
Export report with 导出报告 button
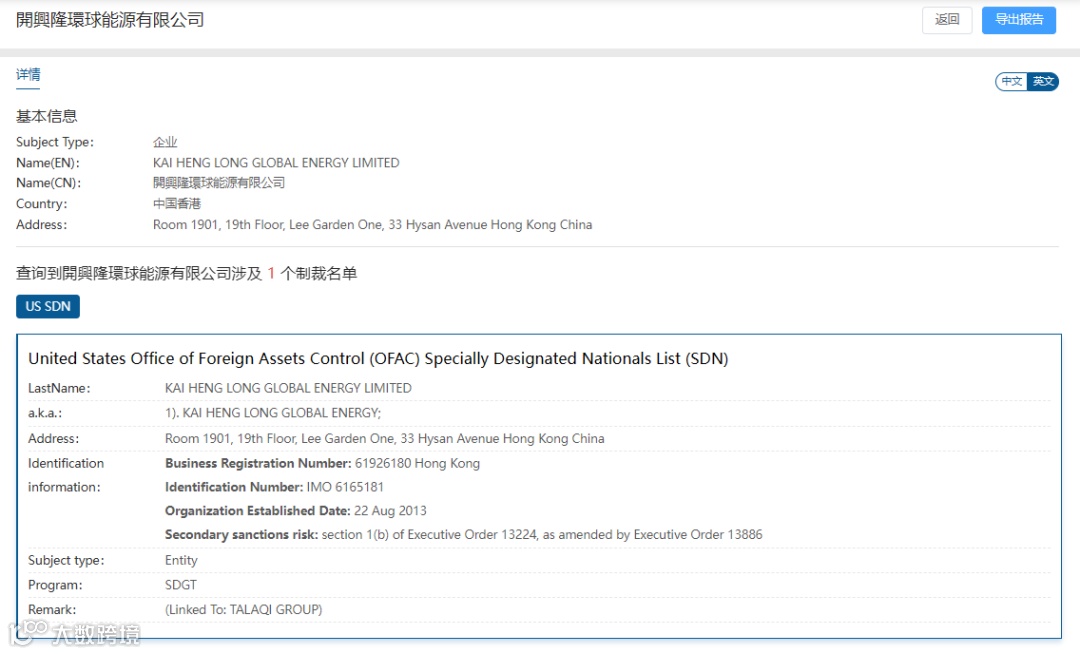pyautogui.click(x=1018, y=20)
